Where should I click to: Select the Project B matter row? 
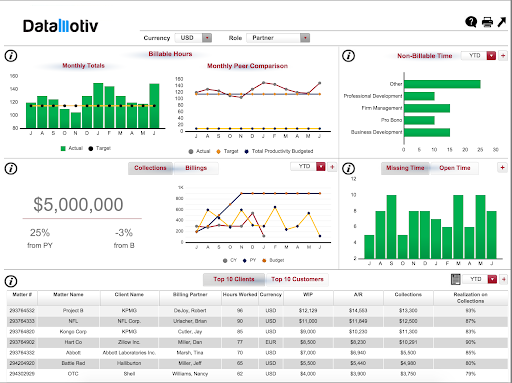click(257, 310)
